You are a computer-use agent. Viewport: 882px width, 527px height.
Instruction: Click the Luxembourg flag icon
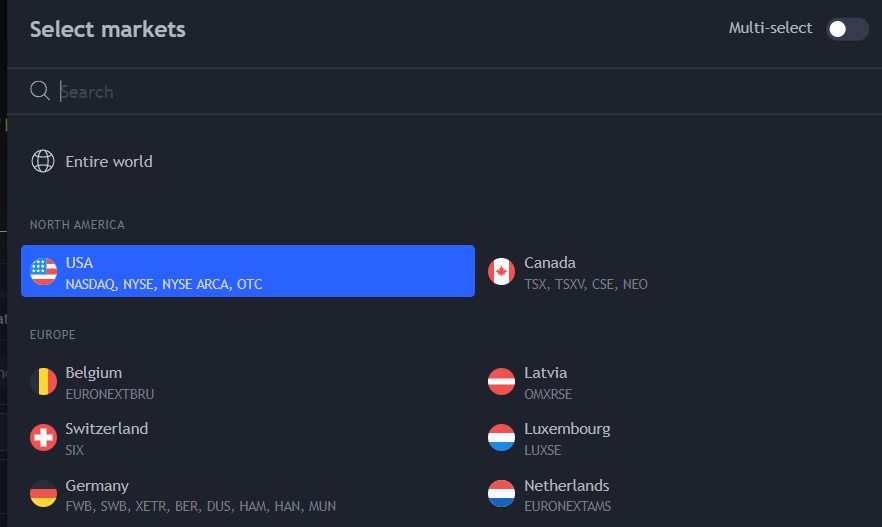point(501,438)
